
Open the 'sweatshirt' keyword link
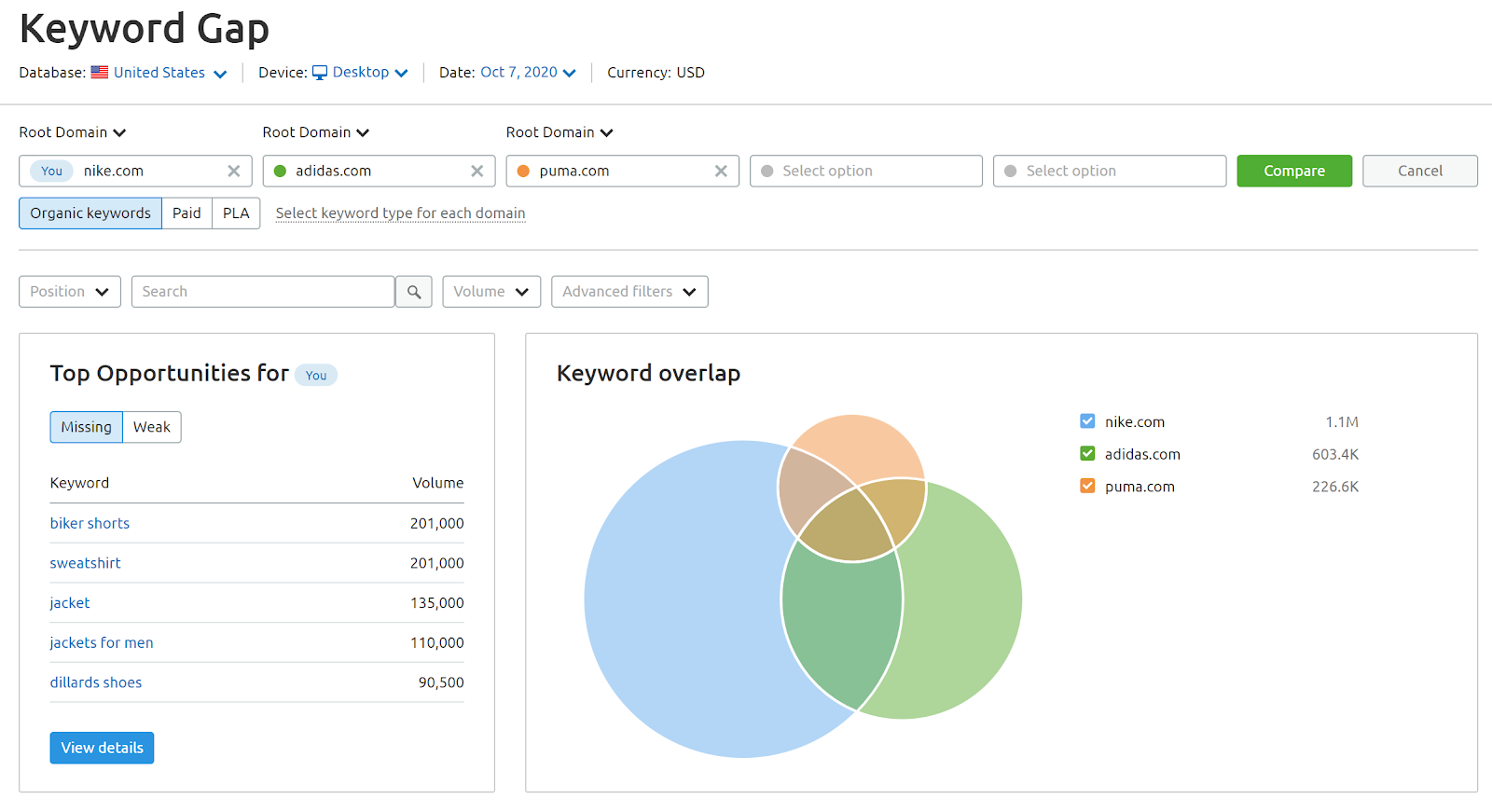coord(85,563)
